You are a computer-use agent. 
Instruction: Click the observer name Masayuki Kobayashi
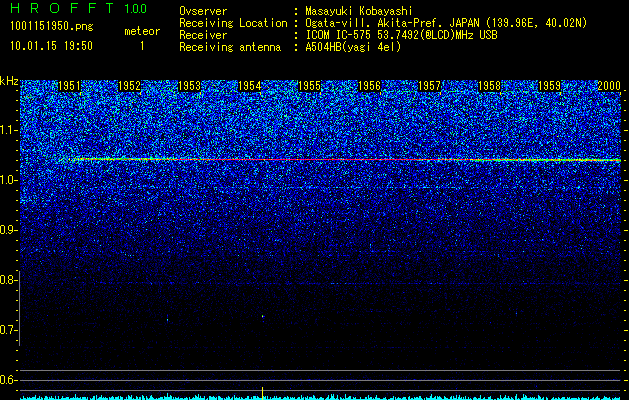[x=359, y=11]
